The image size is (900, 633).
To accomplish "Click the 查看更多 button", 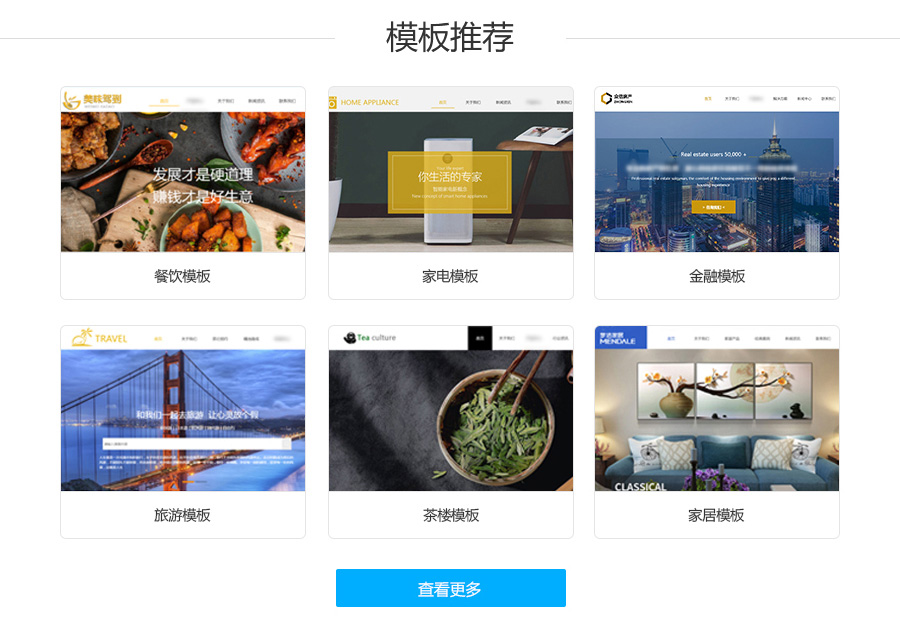I will [451, 588].
